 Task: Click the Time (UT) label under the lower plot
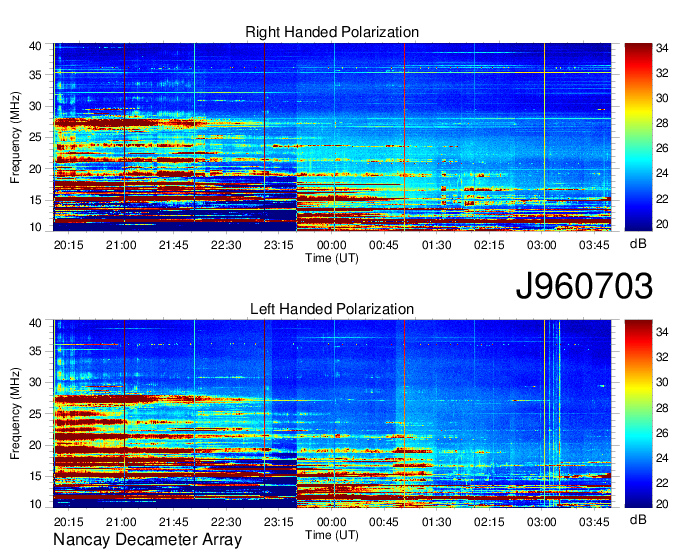click(332, 535)
